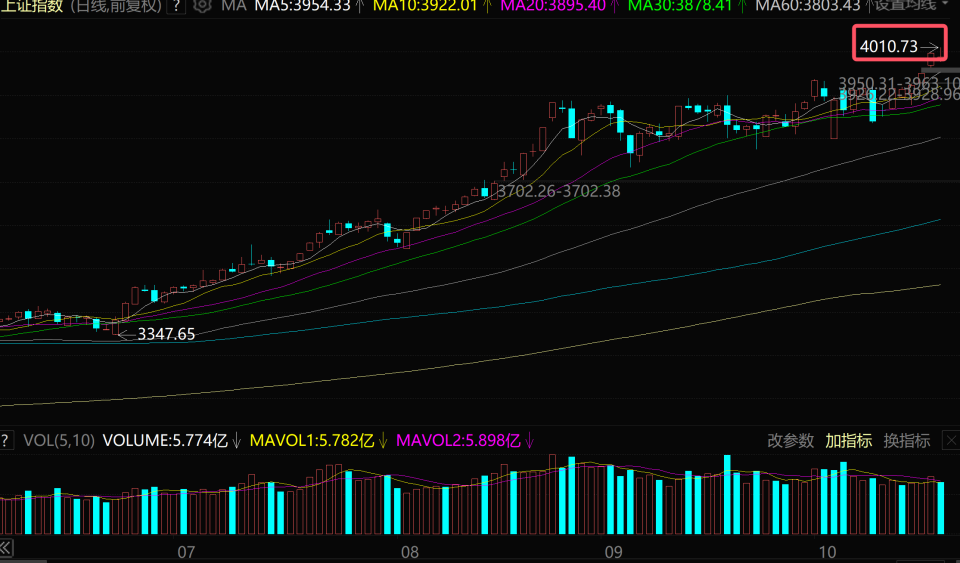The height and width of the screenshot is (563, 960).
Task: Close the volume indicator panel
Action: click(951, 440)
